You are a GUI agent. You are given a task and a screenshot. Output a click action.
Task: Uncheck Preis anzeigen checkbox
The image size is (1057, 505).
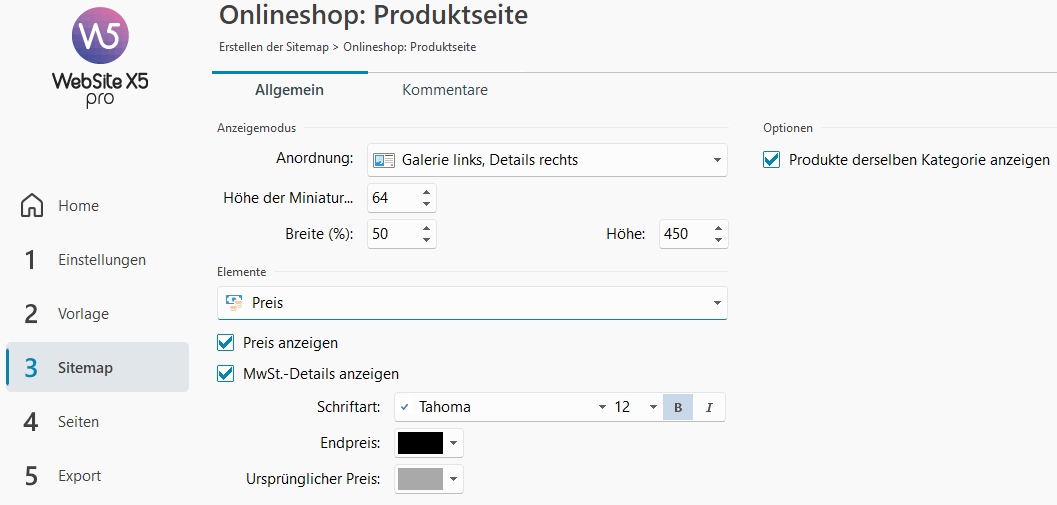click(226, 343)
